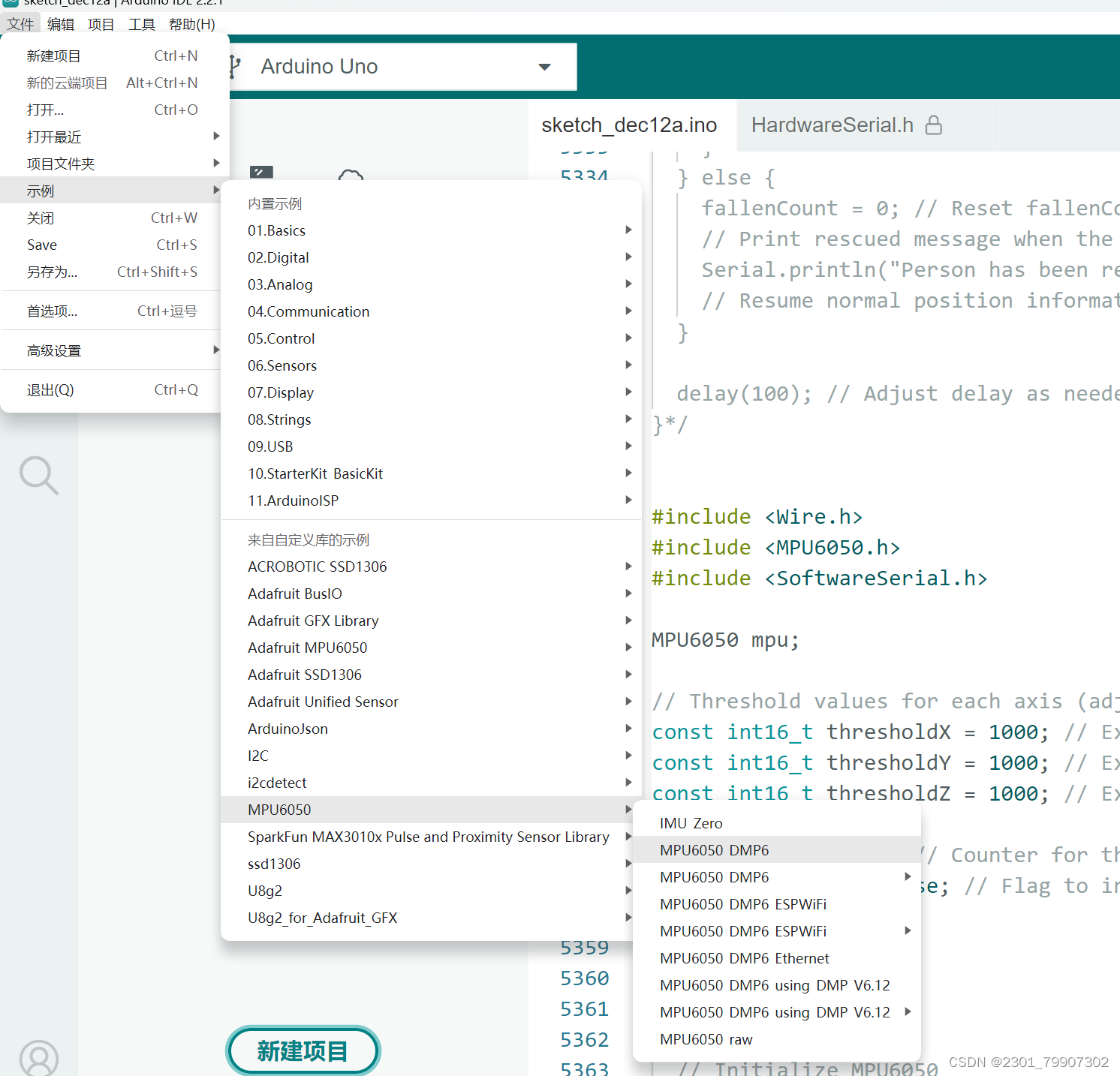Screen dimensions: 1120x1076
Task: Click the dark sketch editor icon near the cloud icon
Action: tap(260, 173)
